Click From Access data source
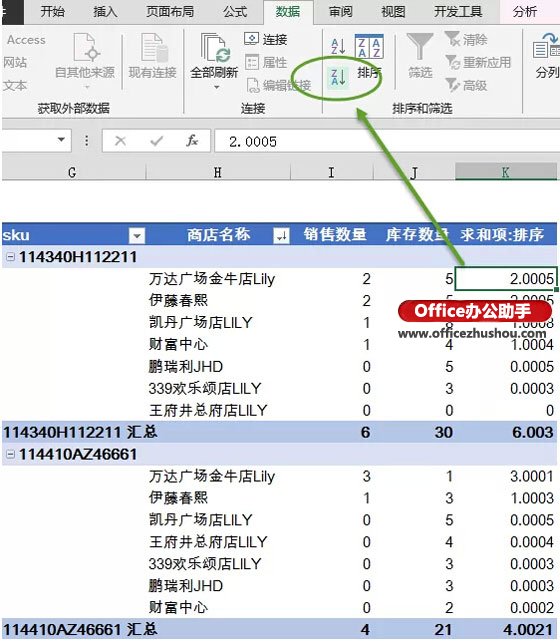This screenshot has width=560, height=642. click(26, 40)
